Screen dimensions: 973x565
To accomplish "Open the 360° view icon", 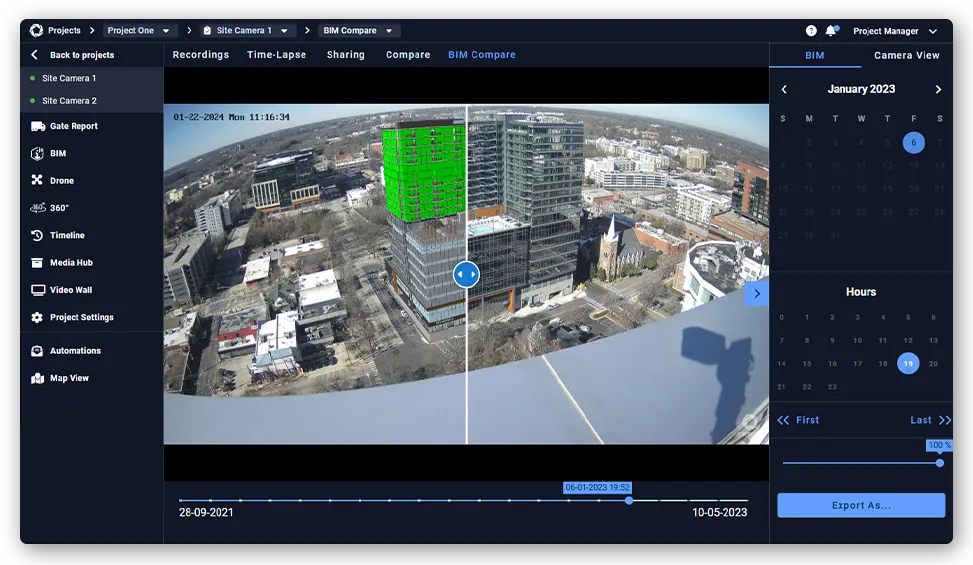I will tap(38, 208).
